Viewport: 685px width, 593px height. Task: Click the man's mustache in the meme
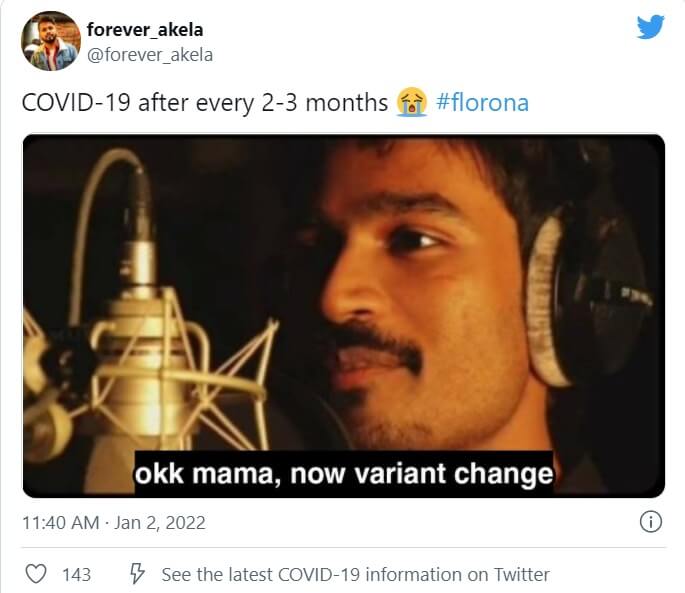[376, 343]
